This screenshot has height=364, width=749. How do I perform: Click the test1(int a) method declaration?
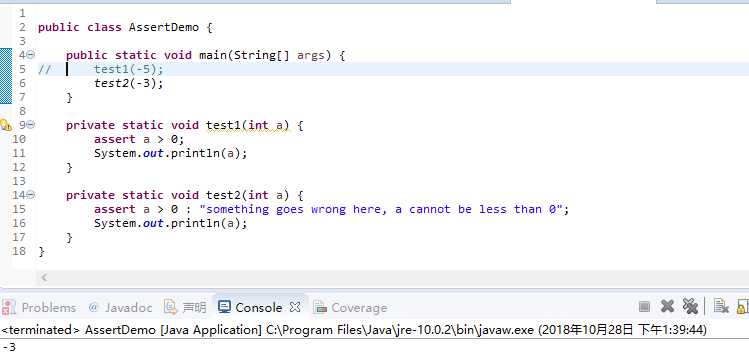pos(247,125)
